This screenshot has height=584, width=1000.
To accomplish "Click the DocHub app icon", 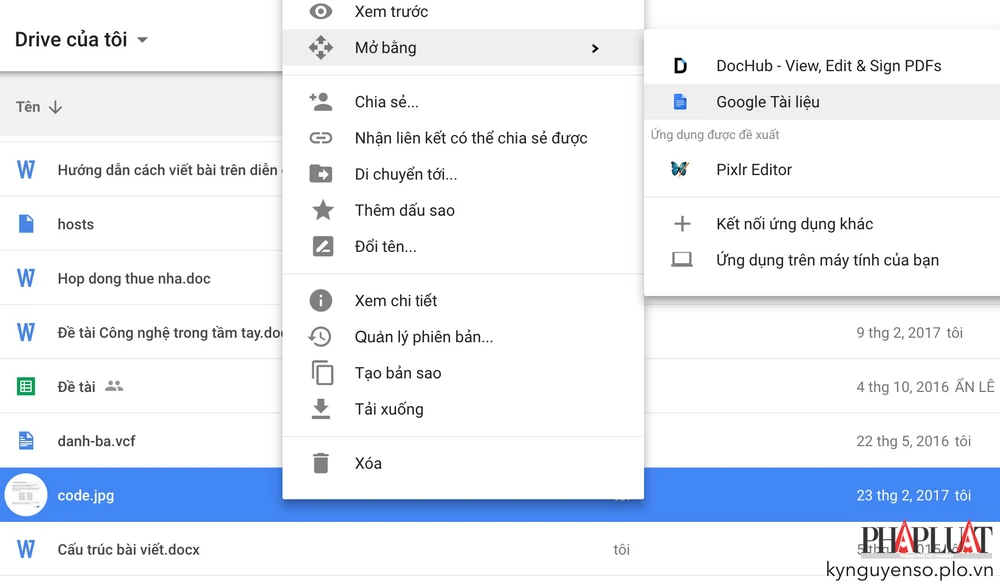I will tap(680, 66).
